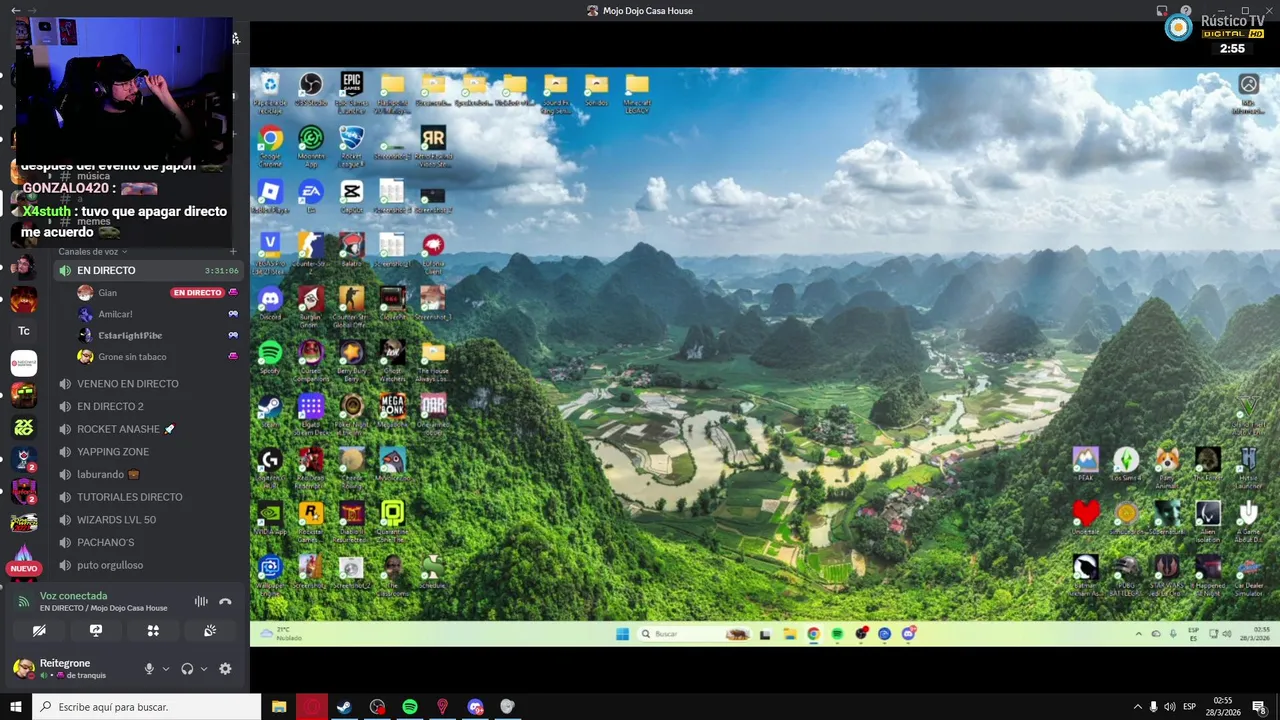This screenshot has width=1280, height=720.
Task: Open the Windows Start menu
Action: click(16, 707)
